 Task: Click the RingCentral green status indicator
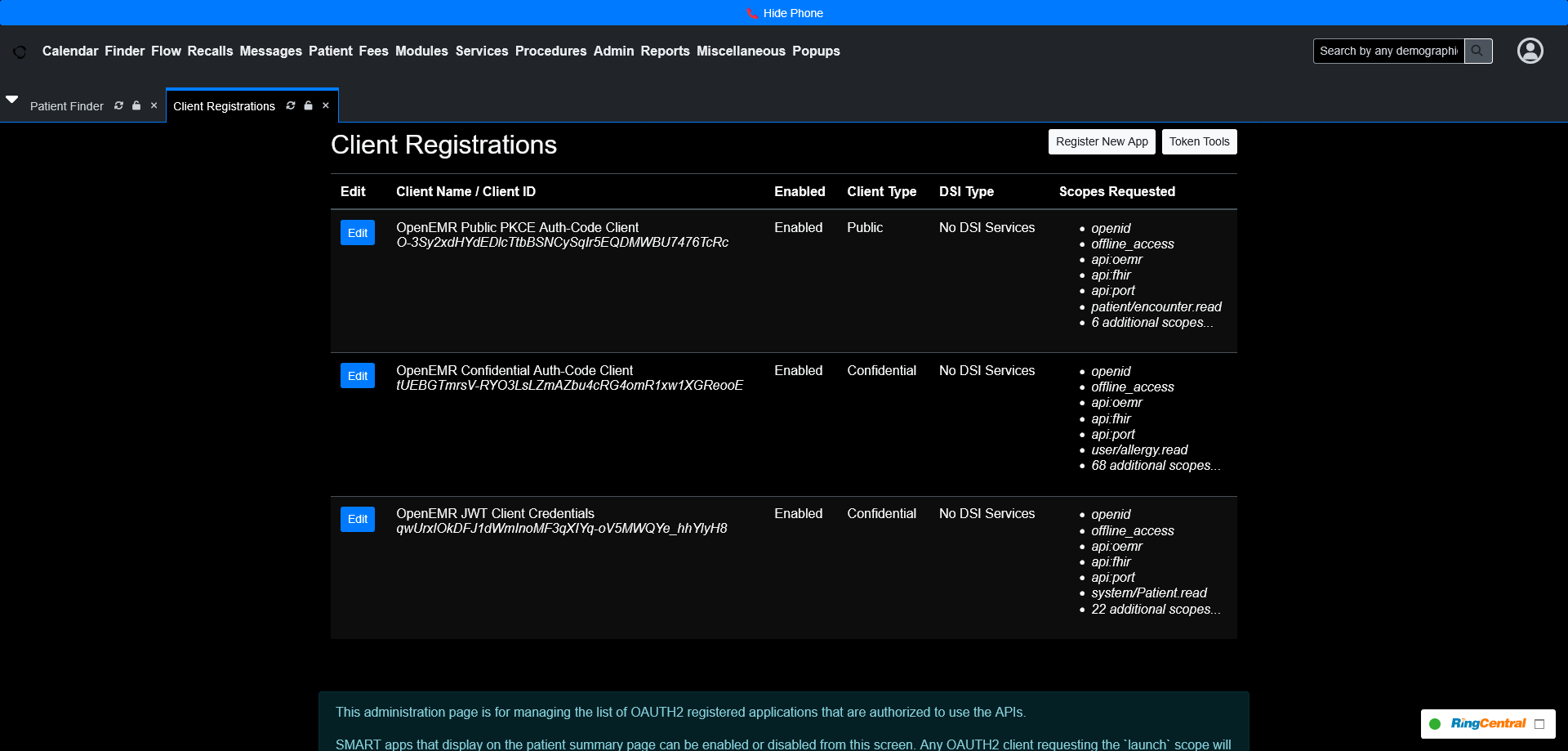point(1435,724)
